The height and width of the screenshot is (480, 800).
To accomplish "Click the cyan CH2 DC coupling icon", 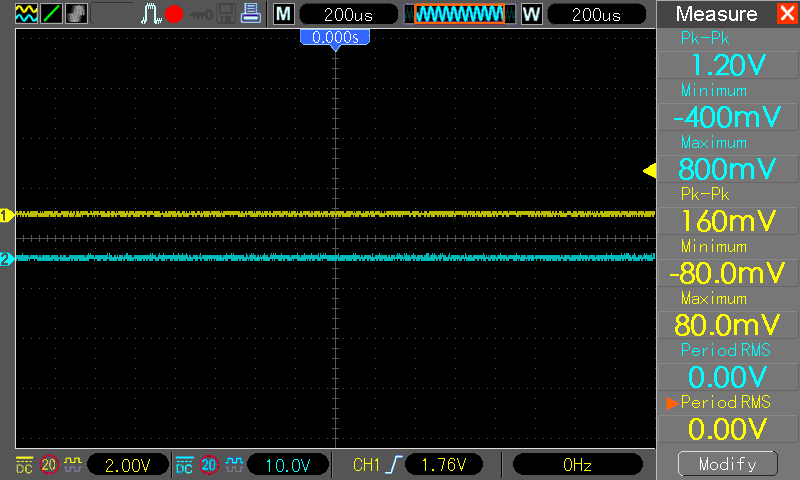I will (184, 465).
